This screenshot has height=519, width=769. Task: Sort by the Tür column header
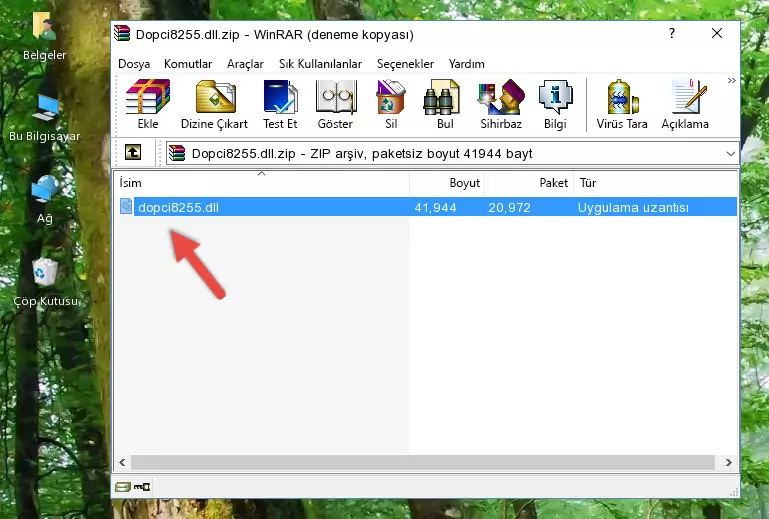tap(655, 183)
